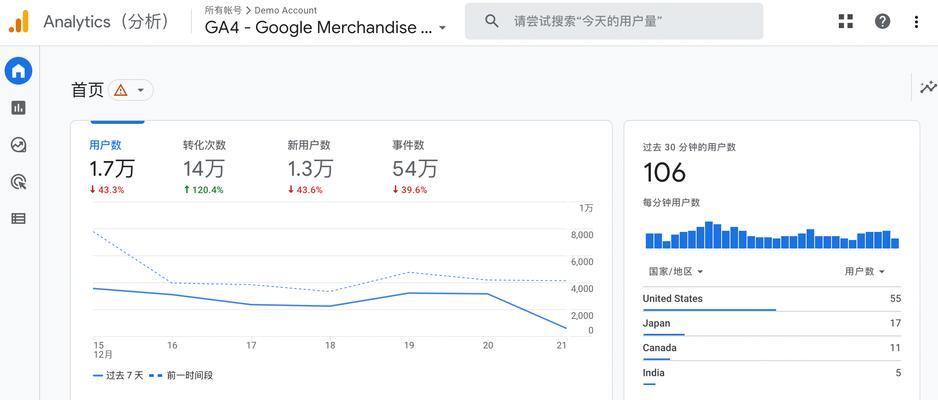Click the United States country row
Image resolution: width=938 pixels, height=400 pixels.
[x=772, y=299]
